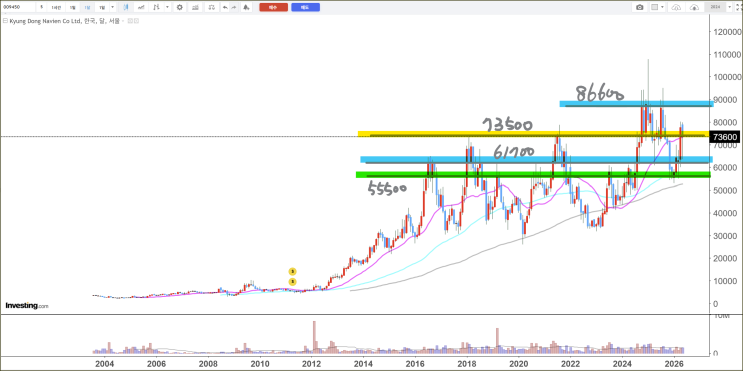Select the interval option labeled 5
The height and width of the screenshot is (371, 743).
pos(42,7)
